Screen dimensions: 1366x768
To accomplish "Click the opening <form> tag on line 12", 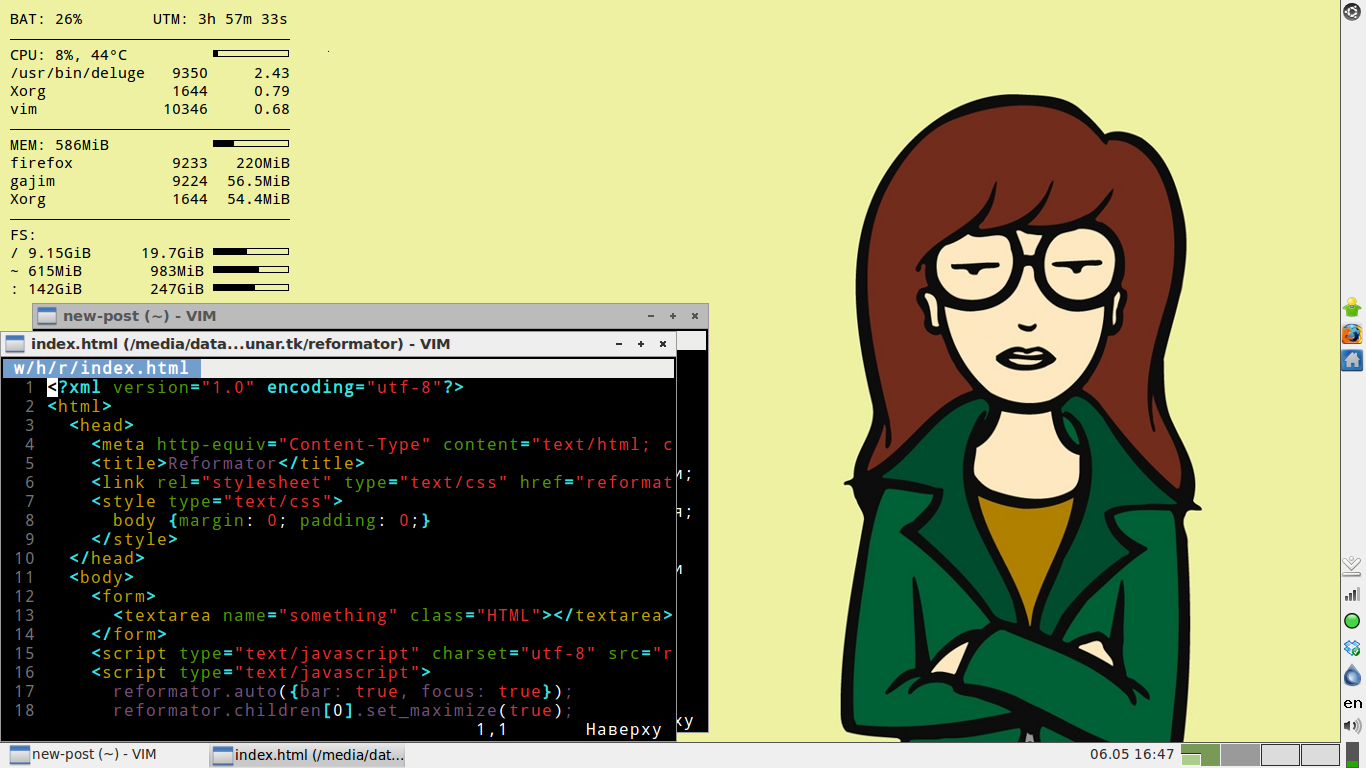I will (x=124, y=596).
